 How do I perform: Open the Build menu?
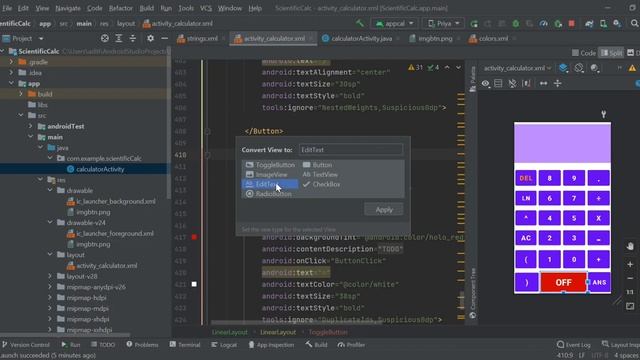[x=147, y=8]
